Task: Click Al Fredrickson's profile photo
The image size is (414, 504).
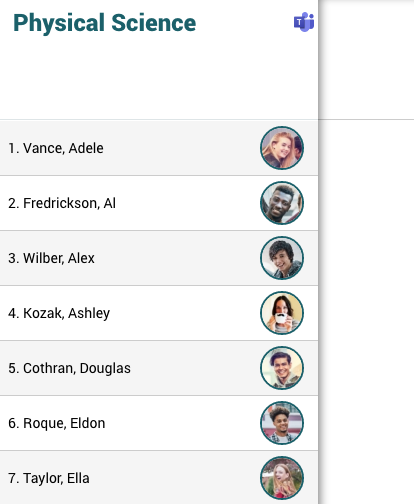Action: (x=282, y=203)
